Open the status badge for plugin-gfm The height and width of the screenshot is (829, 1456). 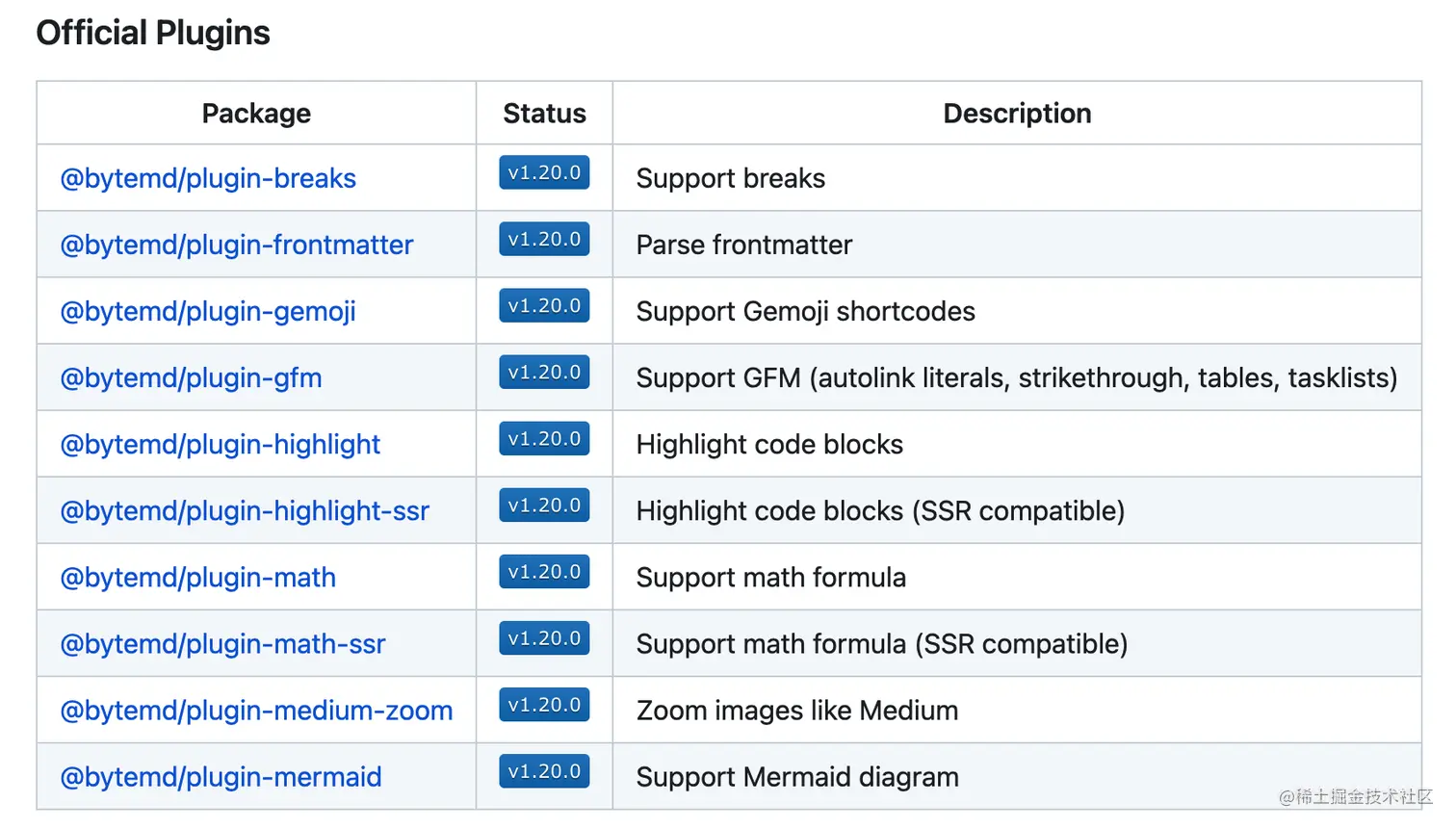(544, 372)
